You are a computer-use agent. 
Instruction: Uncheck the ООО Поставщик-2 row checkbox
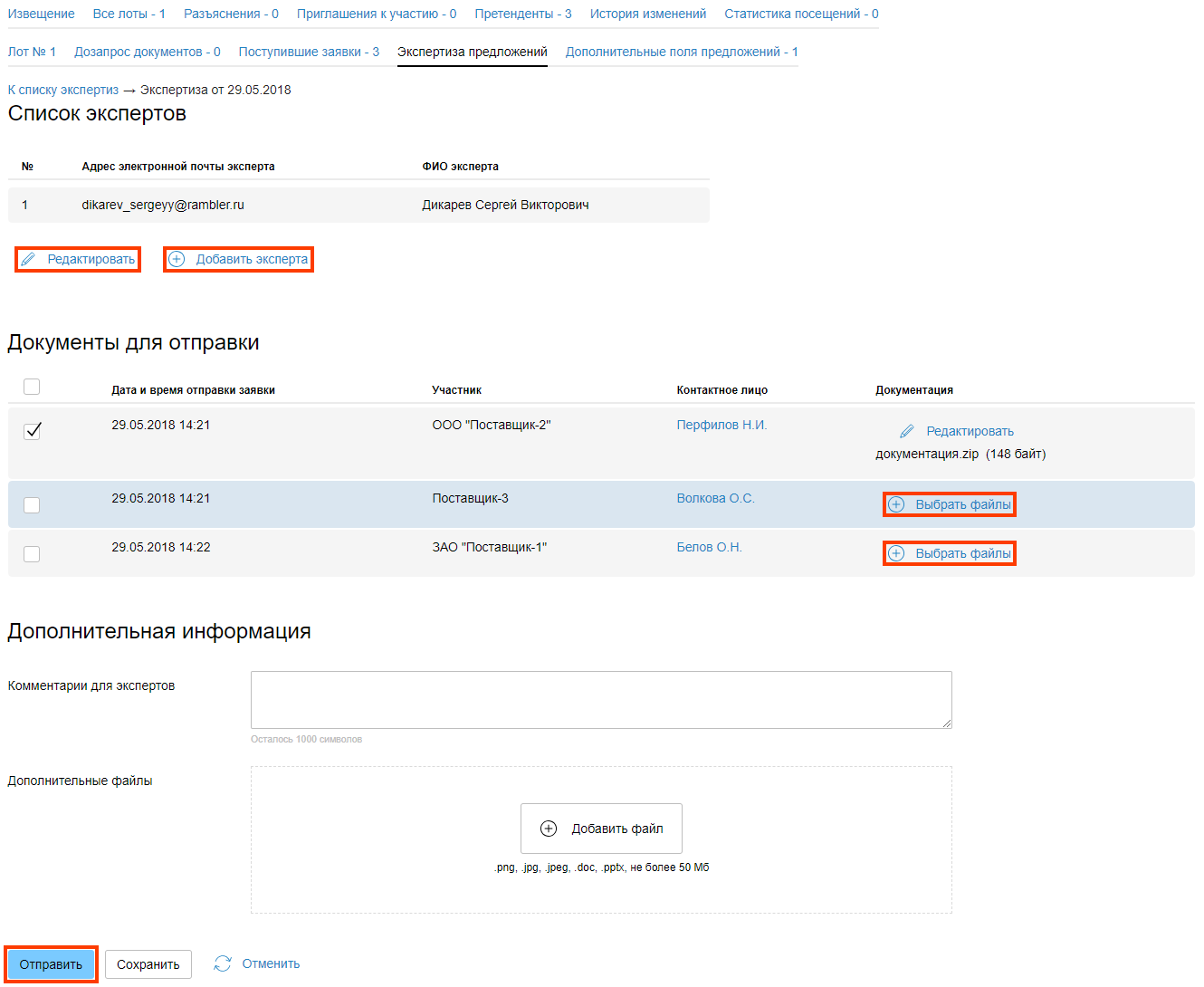(32, 431)
